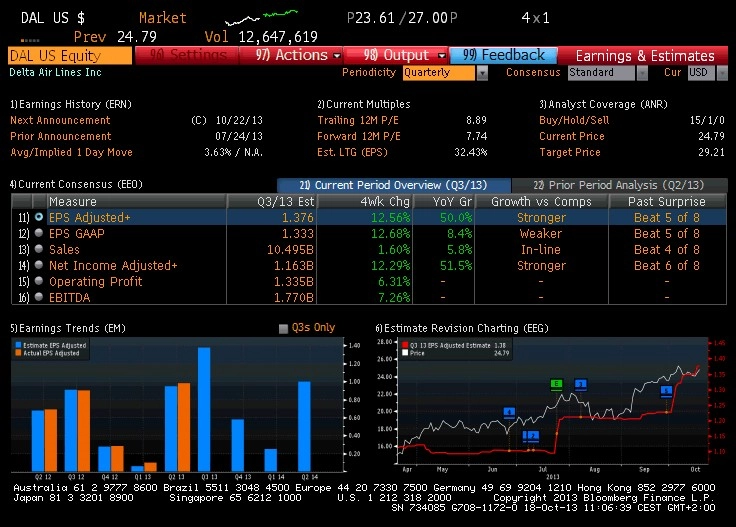Click the Weaker growth vs comps cell
This screenshot has width=736, height=527.
[x=541, y=234]
